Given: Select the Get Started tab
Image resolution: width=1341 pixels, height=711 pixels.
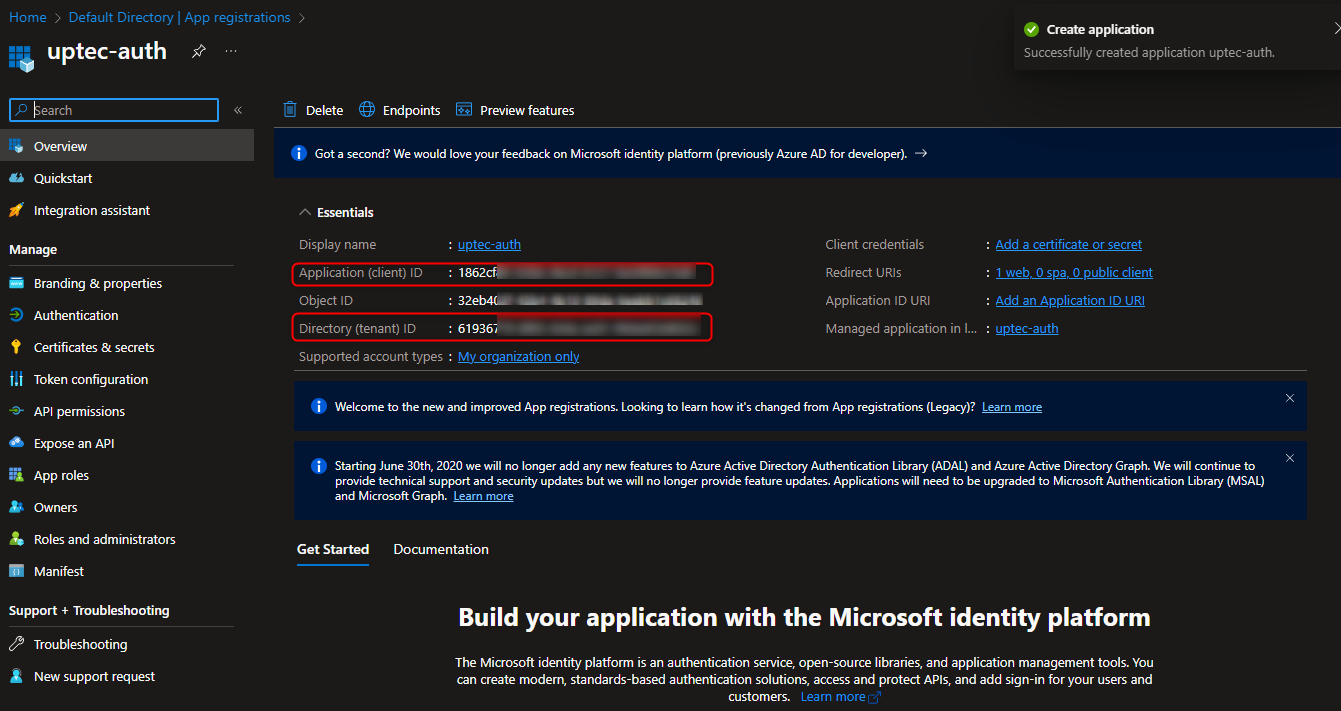Looking at the screenshot, I should click(x=333, y=549).
